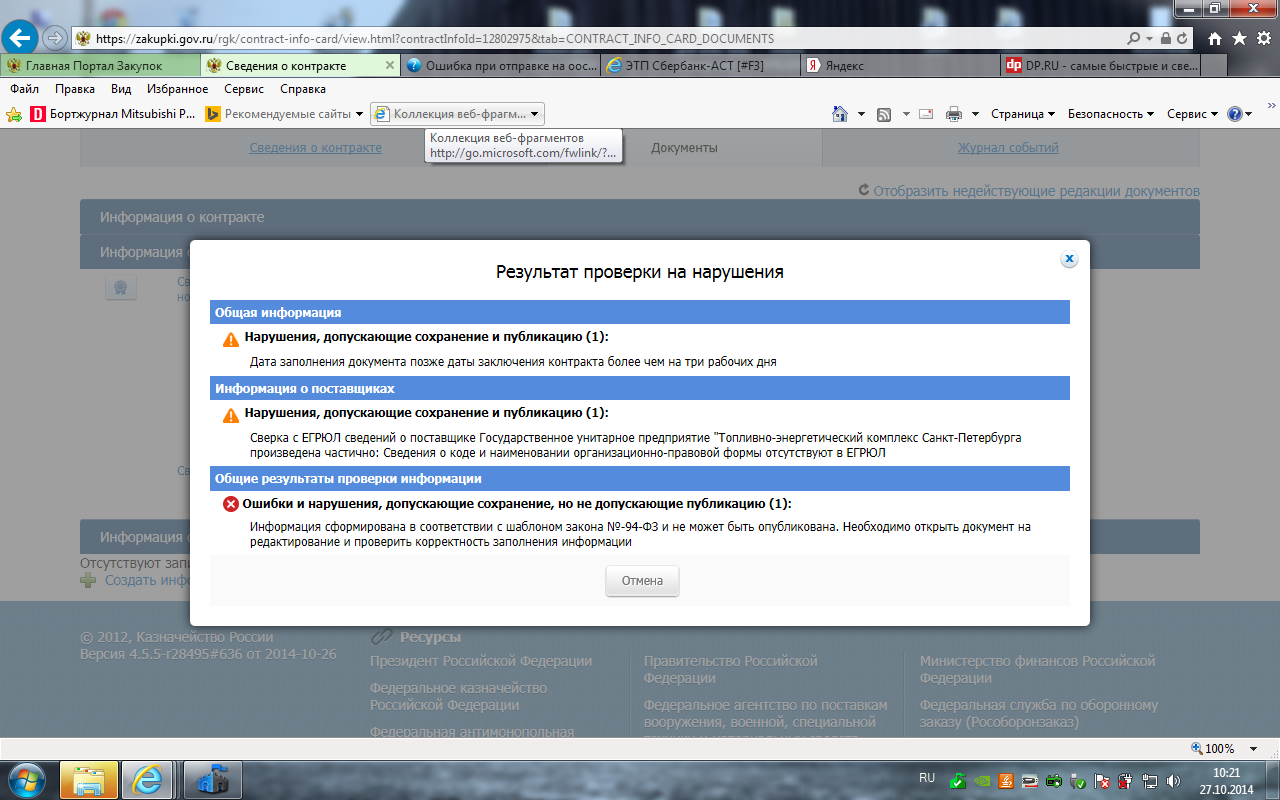Click the NVIDIA tray icon
The height and width of the screenshot is (800, 1280).
click(982, 781)
